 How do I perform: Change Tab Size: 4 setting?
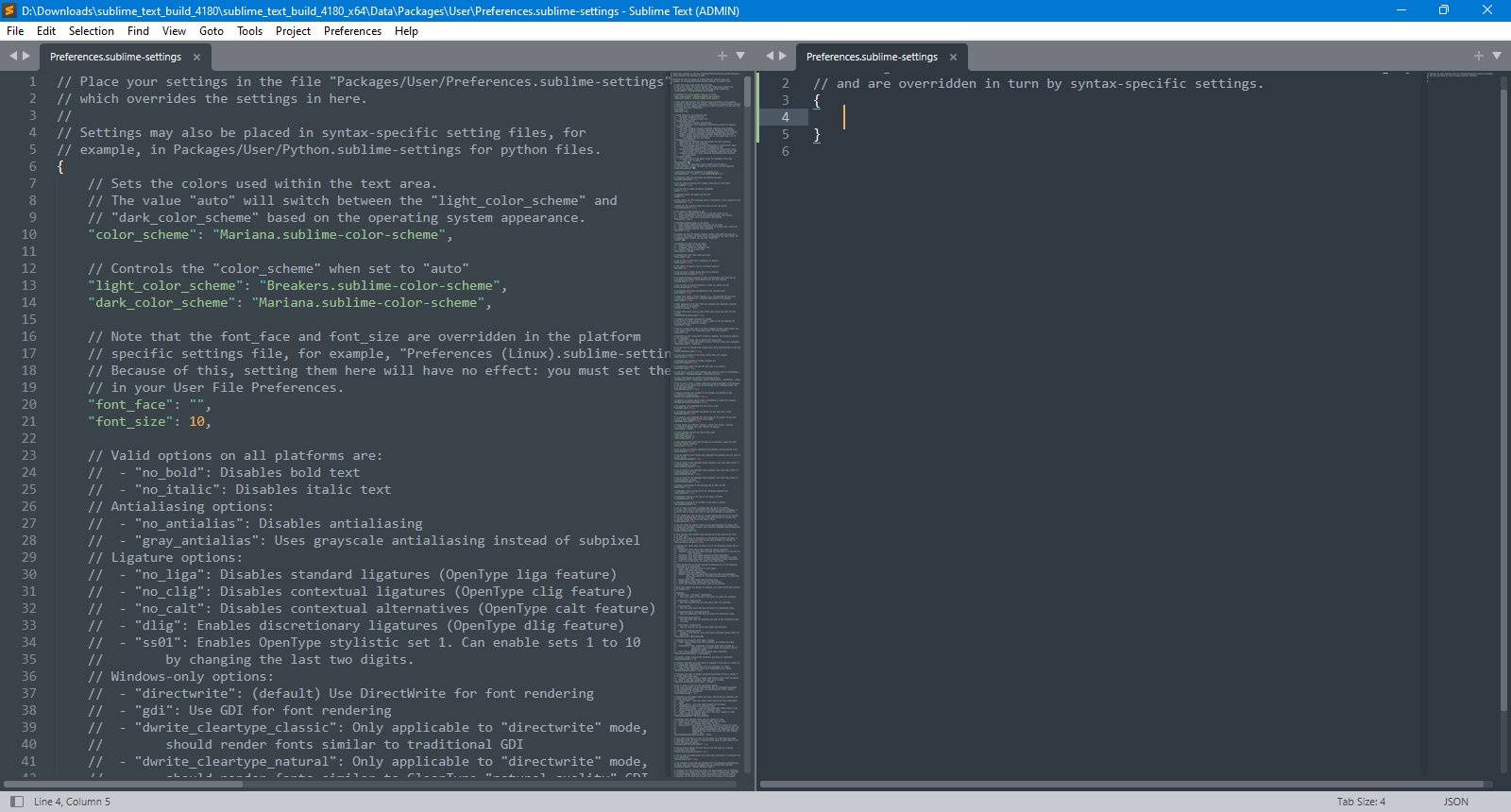[1361, 802]
